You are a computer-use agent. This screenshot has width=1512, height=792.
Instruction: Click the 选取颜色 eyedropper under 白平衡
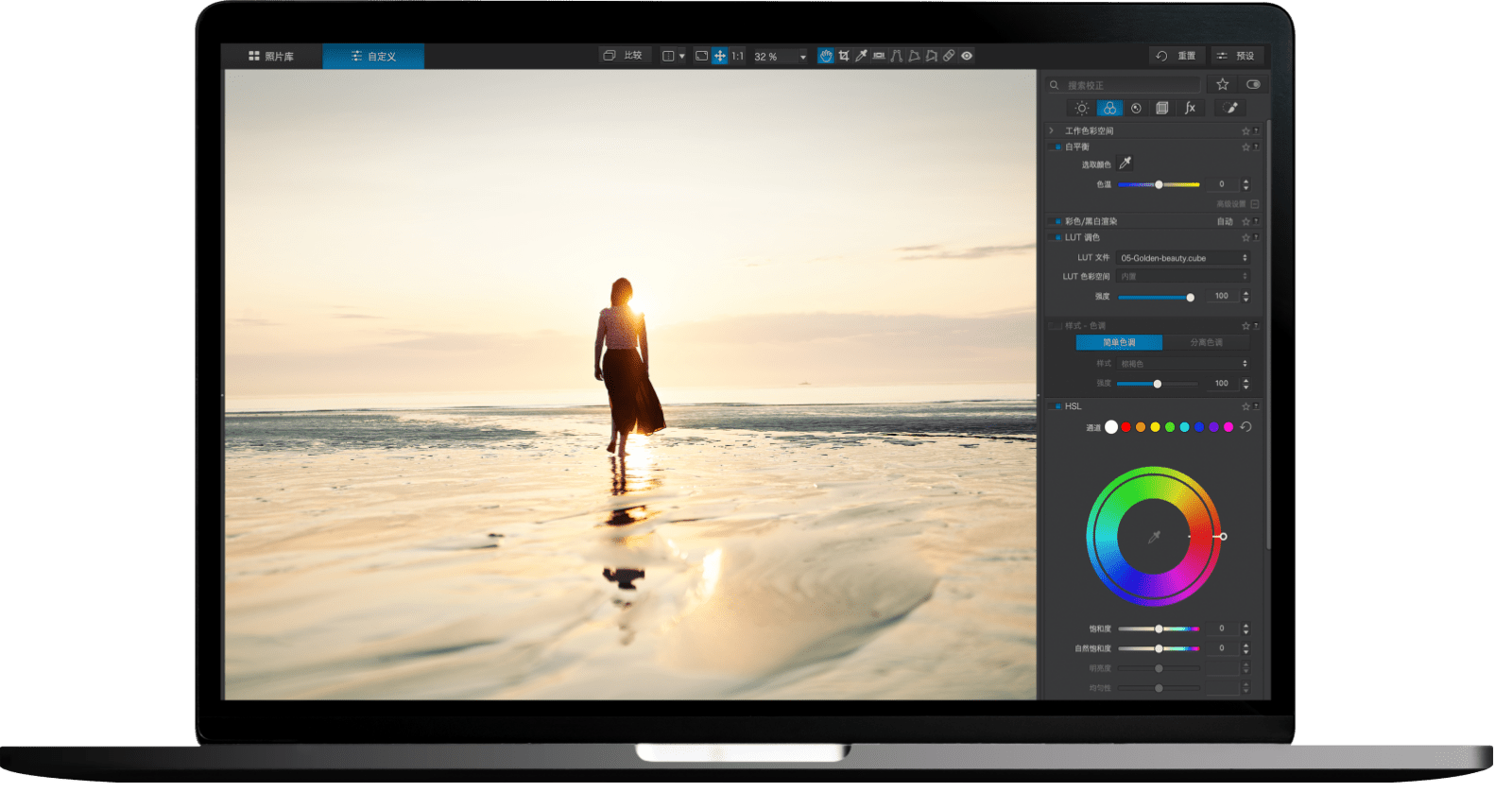1125,164
